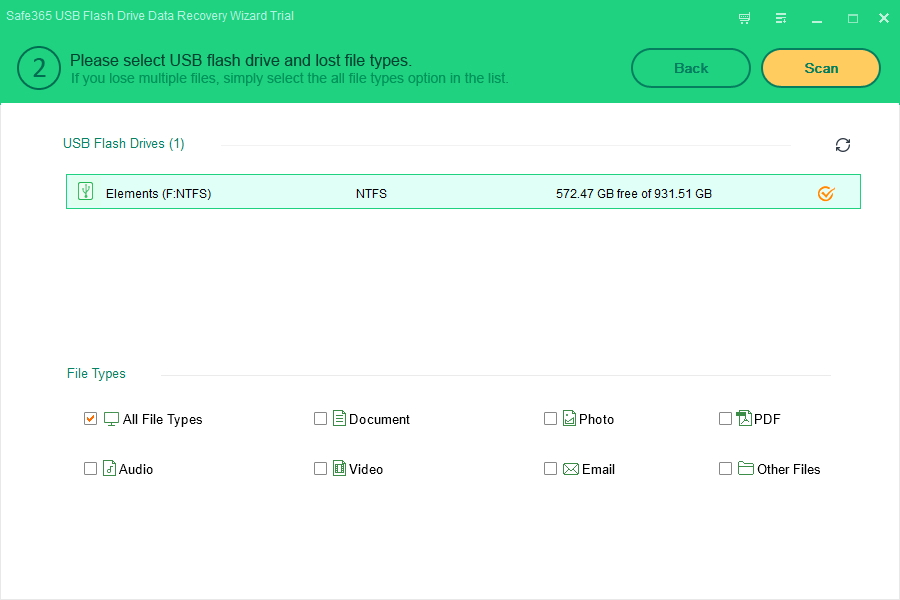Click the orange selected checkmark on Elements drive

826,193
